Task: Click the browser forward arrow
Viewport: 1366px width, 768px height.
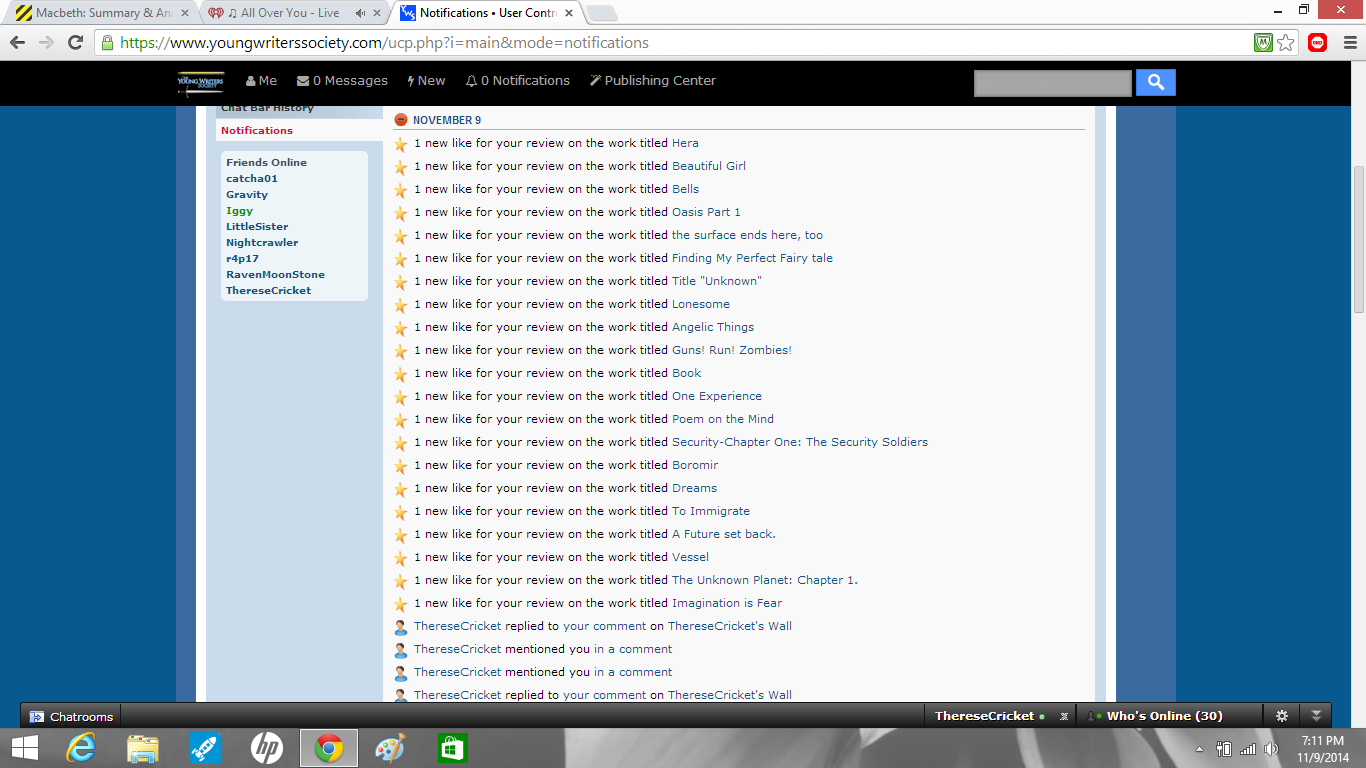Action: [x=46, y=43]
